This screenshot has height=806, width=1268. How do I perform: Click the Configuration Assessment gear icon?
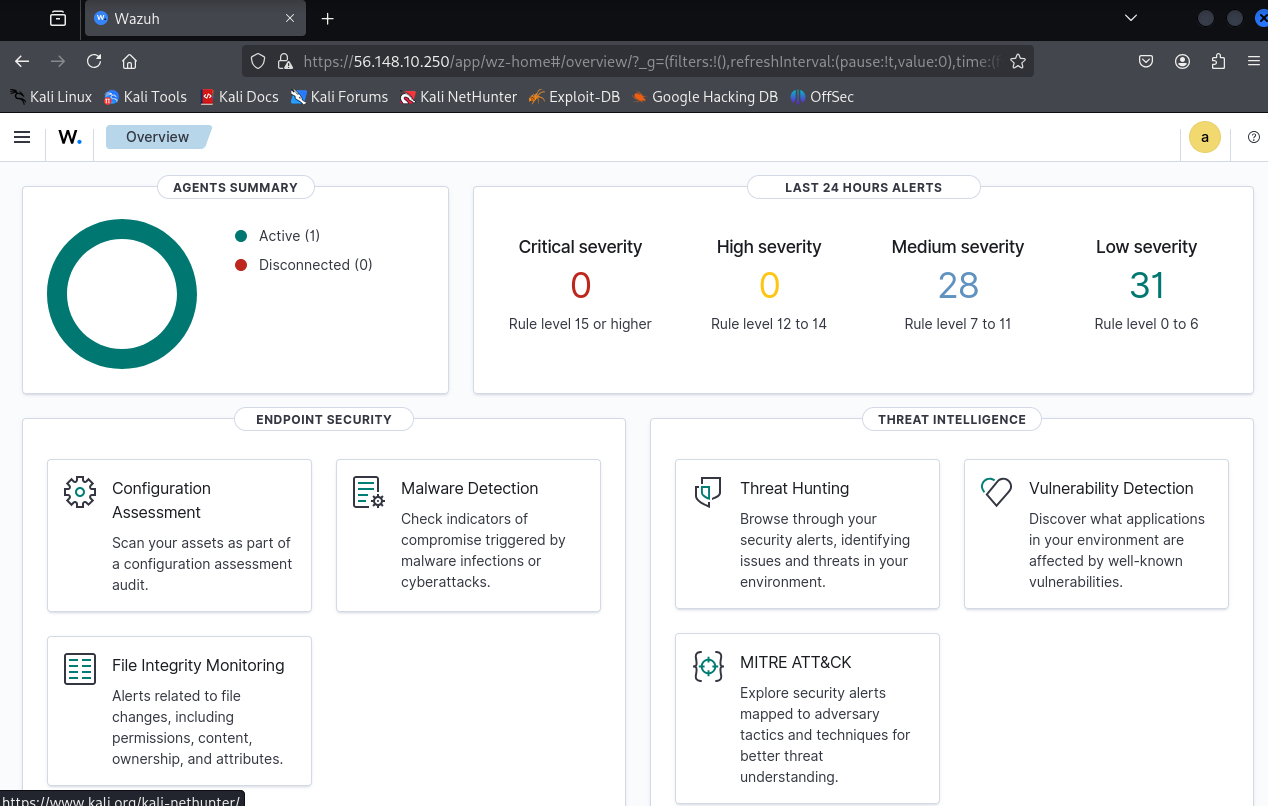(80, 491)
